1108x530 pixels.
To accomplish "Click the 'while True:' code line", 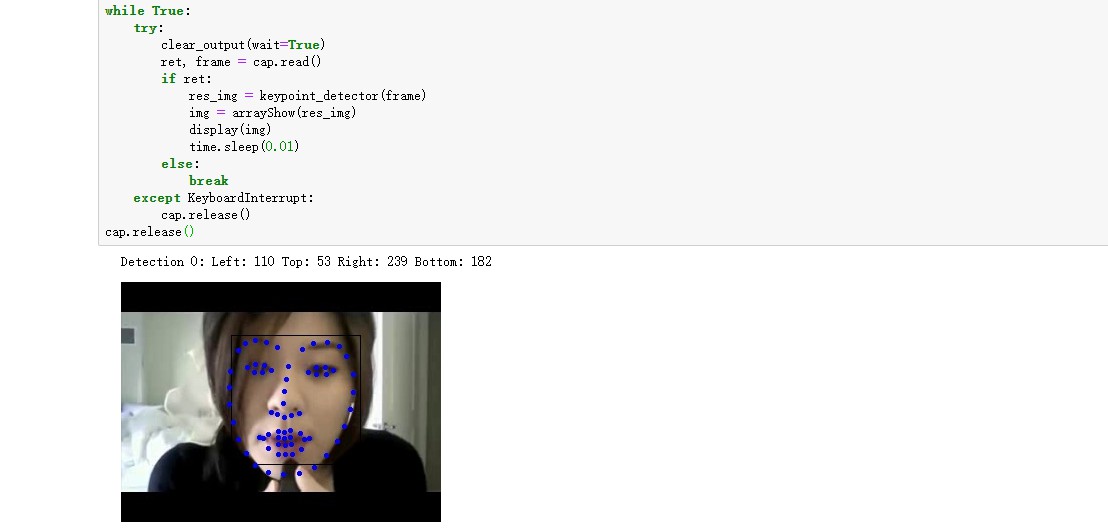I will click(x=148, y=11).
